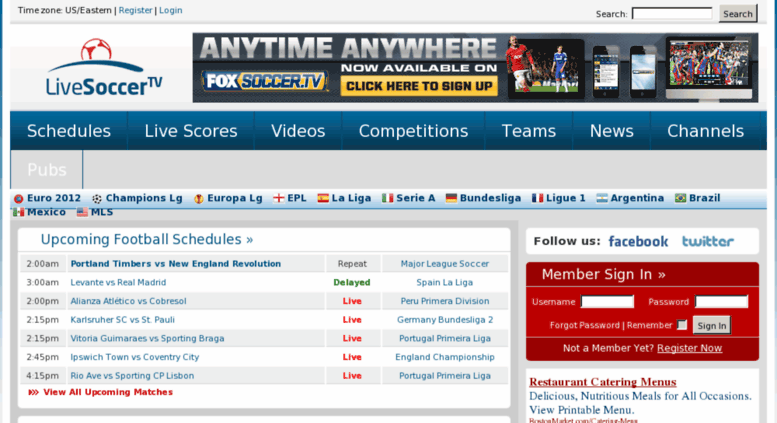The width and height of the screenshot is (777, 423).
Task: Open the Pubs tab
Action: [47, 169]
